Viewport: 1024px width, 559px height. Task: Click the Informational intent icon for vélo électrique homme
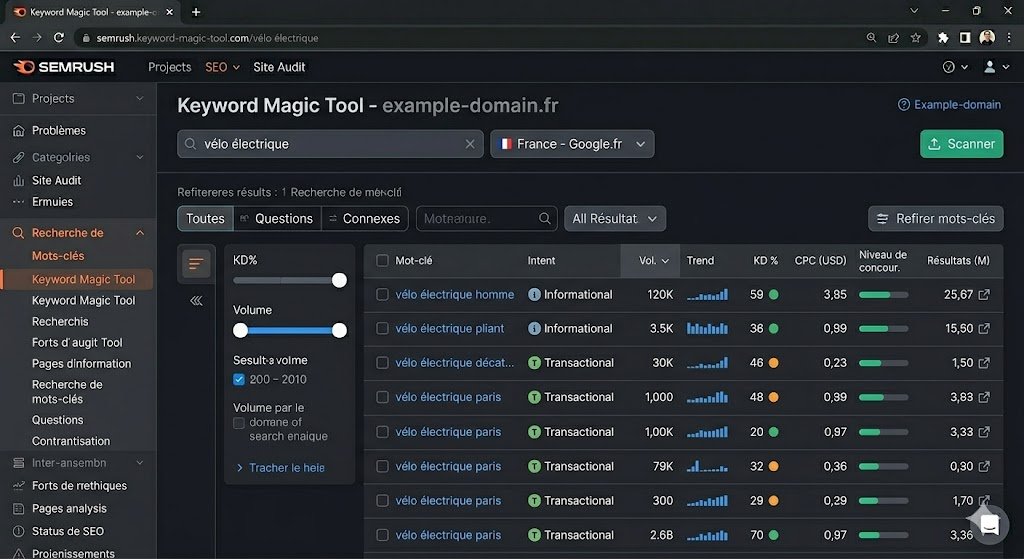tap(534, 295)
